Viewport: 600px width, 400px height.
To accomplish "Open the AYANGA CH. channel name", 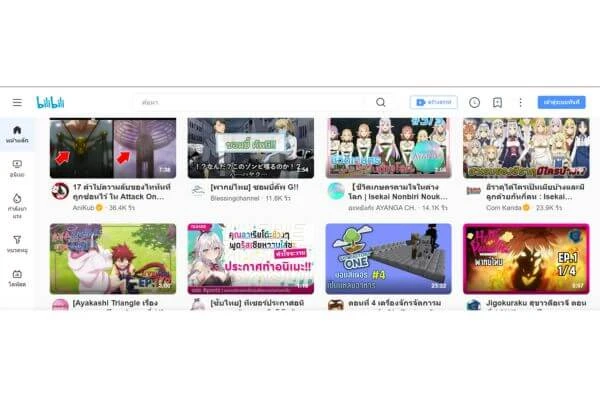I will 382,207.
